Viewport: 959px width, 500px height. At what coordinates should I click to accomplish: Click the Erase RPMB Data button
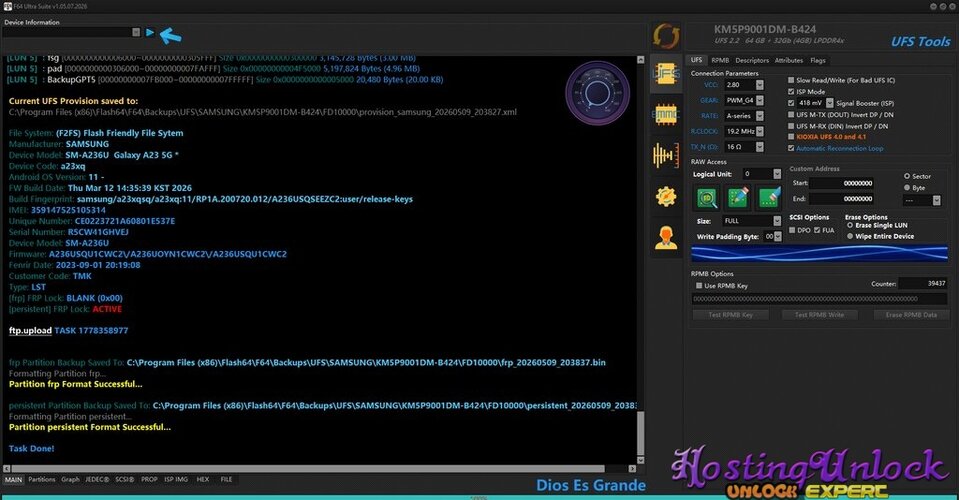[911, 315]
